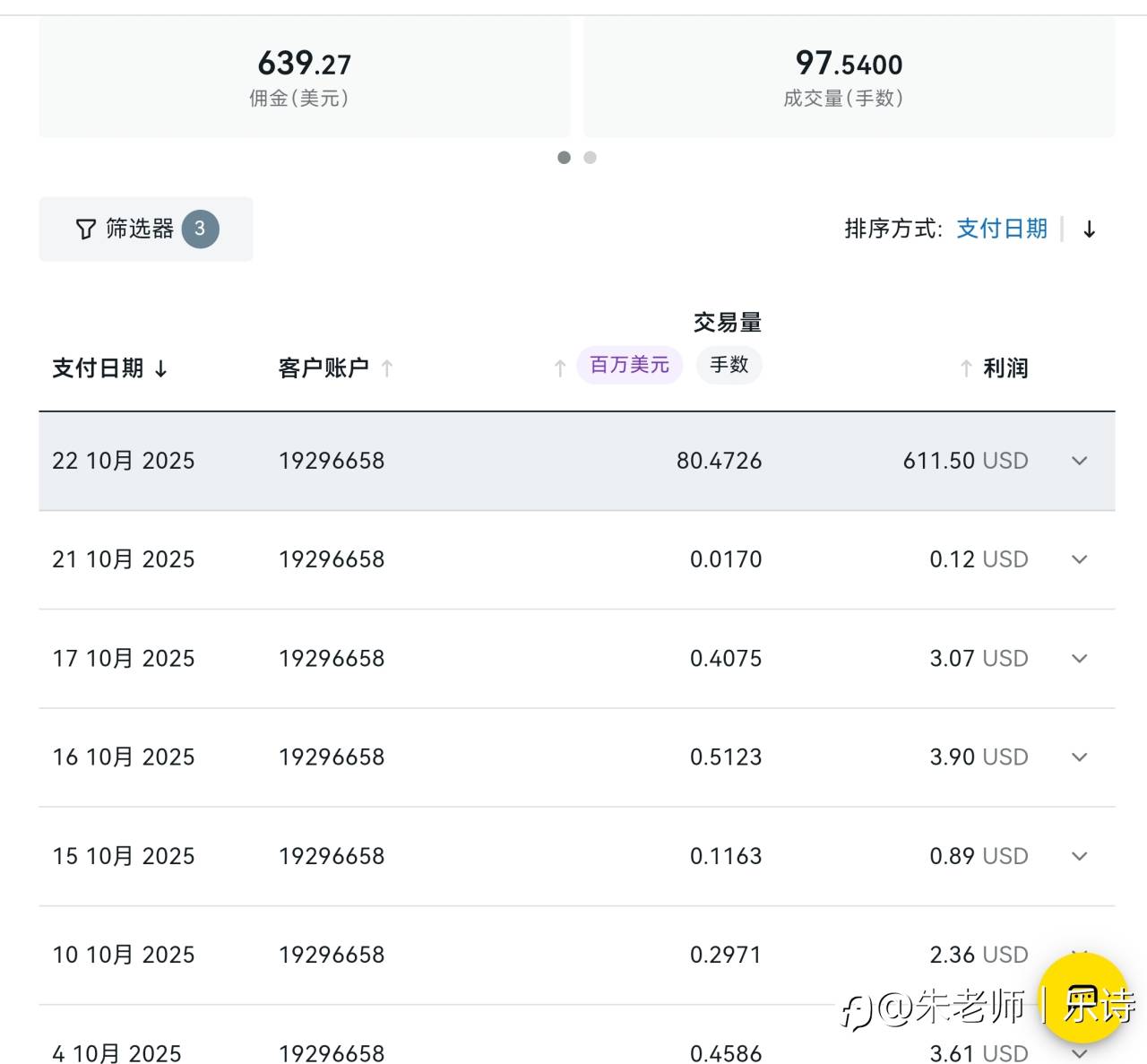Switch trading volume unit to 百万美元
The width and height of the screenshot is (1147, 1064).
point(629,365)
